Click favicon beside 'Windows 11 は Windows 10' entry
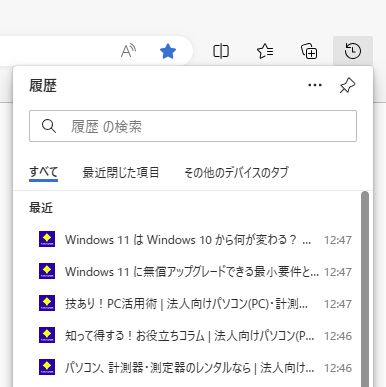The image size is (386, 387). [47, 239]
